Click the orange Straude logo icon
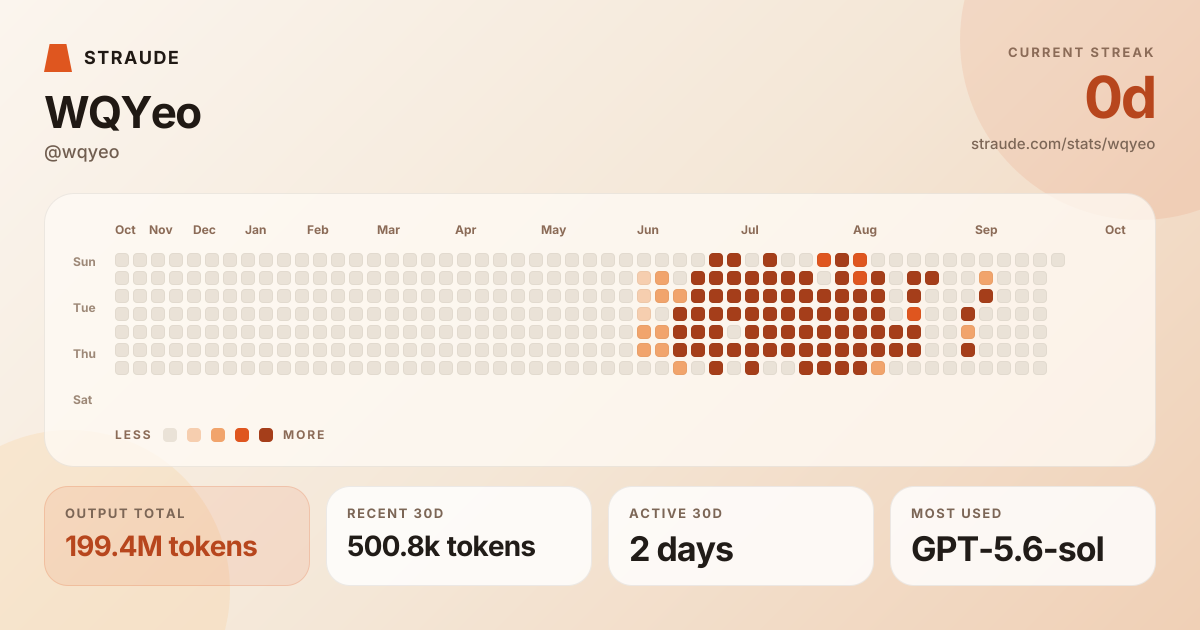Screen dimensions: 1200x630 tap(58, 58)
